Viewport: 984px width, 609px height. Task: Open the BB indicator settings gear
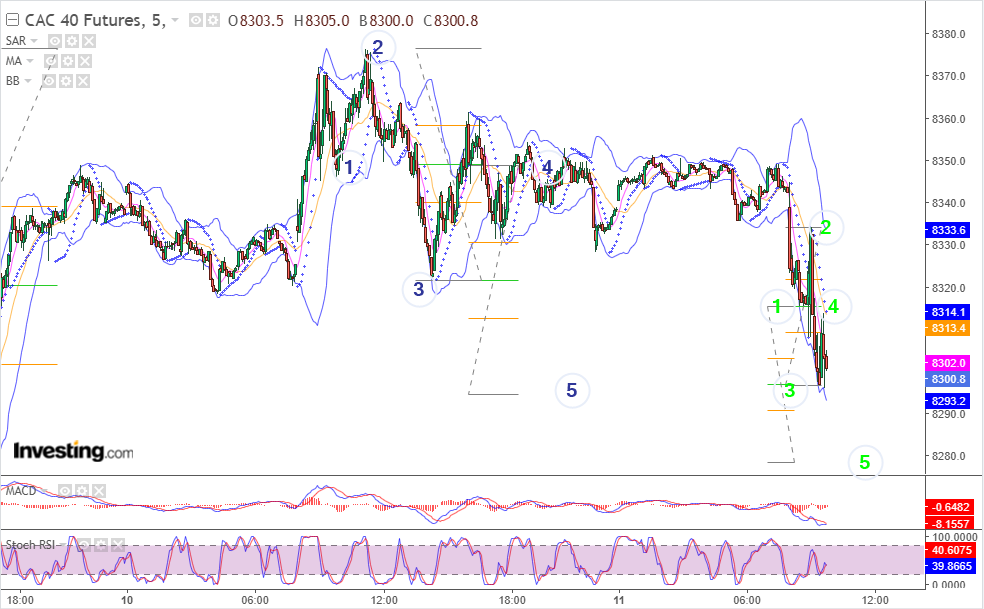click(66, 81)
